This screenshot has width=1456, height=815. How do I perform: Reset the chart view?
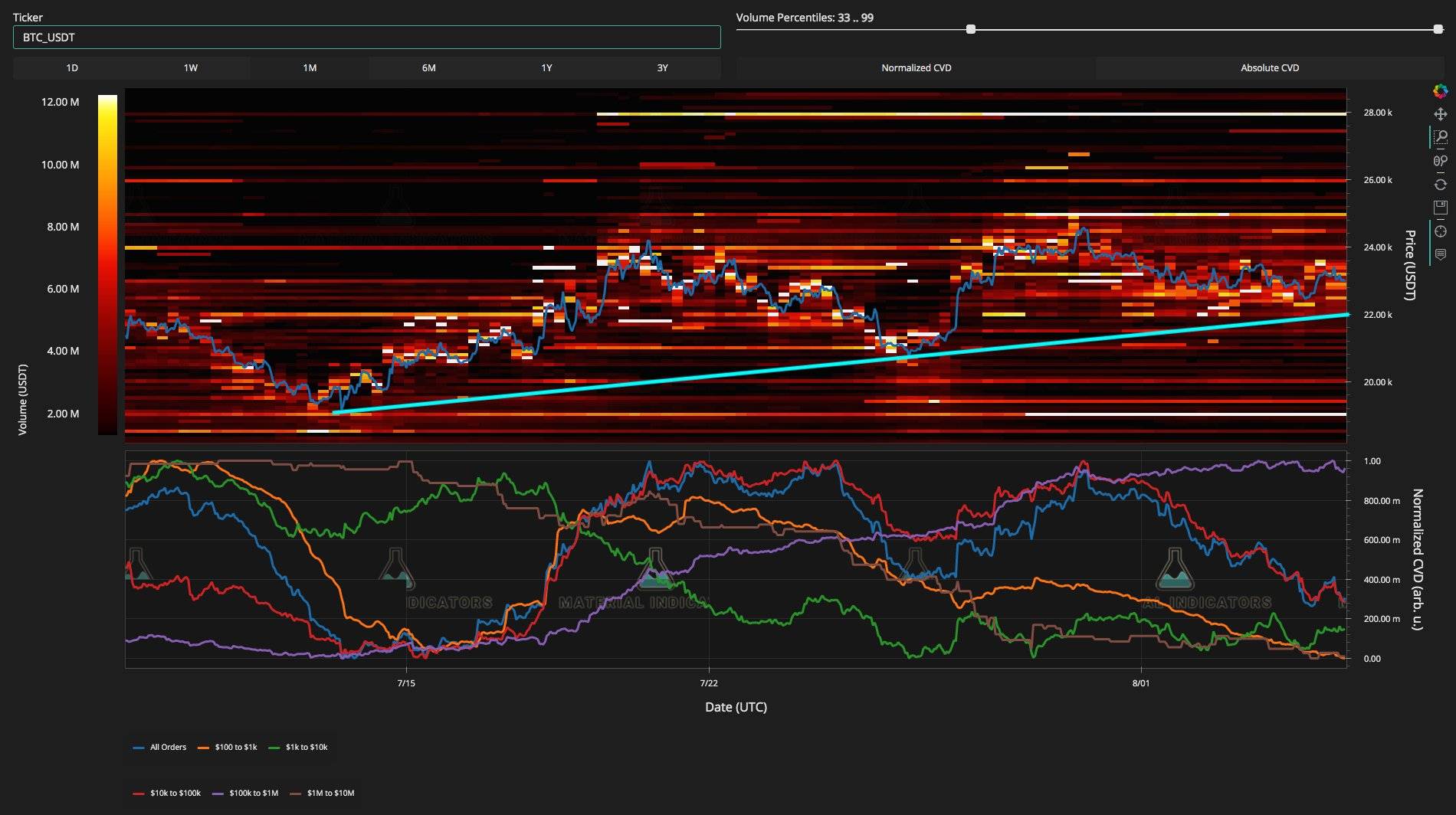(1440, 185)
